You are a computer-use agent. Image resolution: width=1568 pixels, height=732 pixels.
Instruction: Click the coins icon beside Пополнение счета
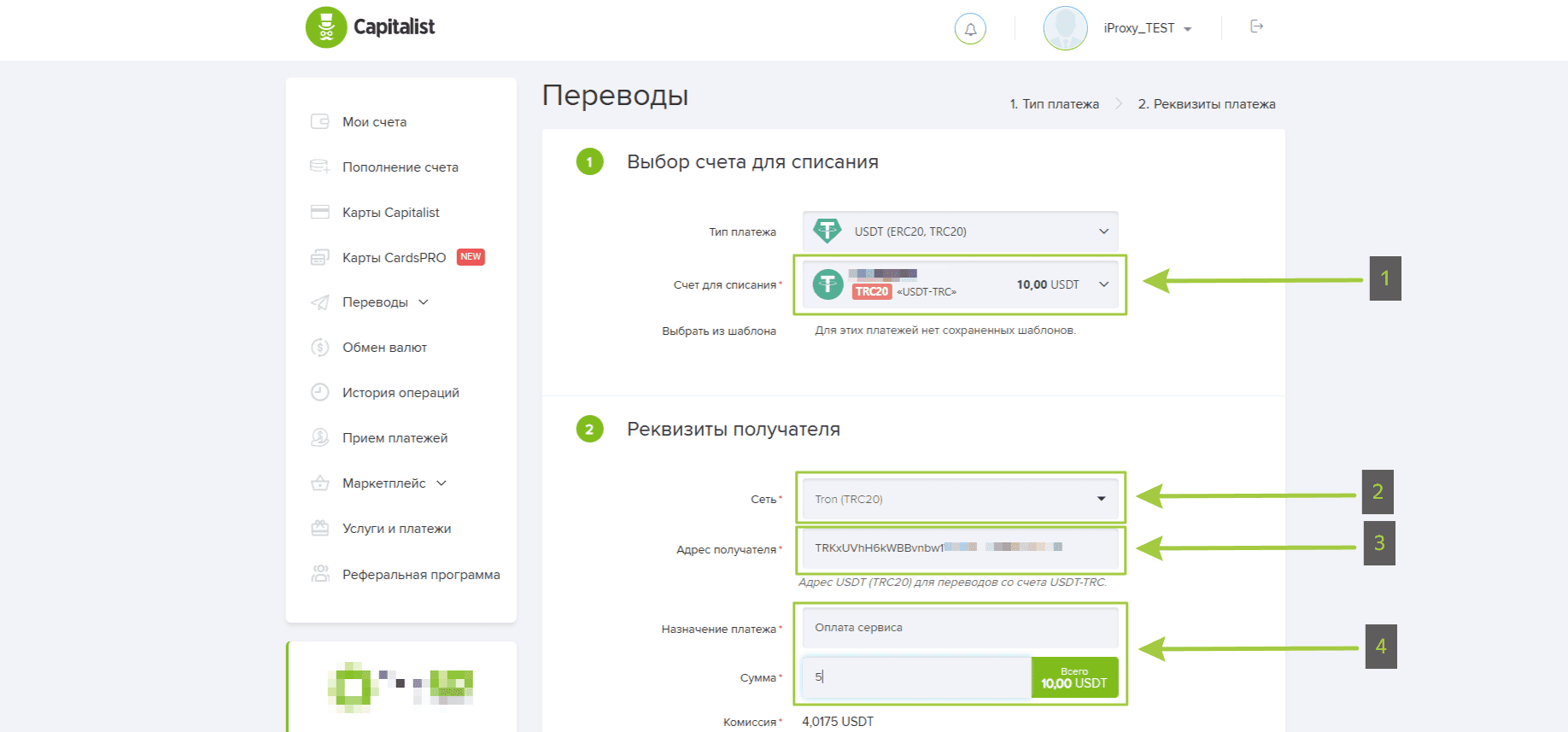(x=320, y=166)
